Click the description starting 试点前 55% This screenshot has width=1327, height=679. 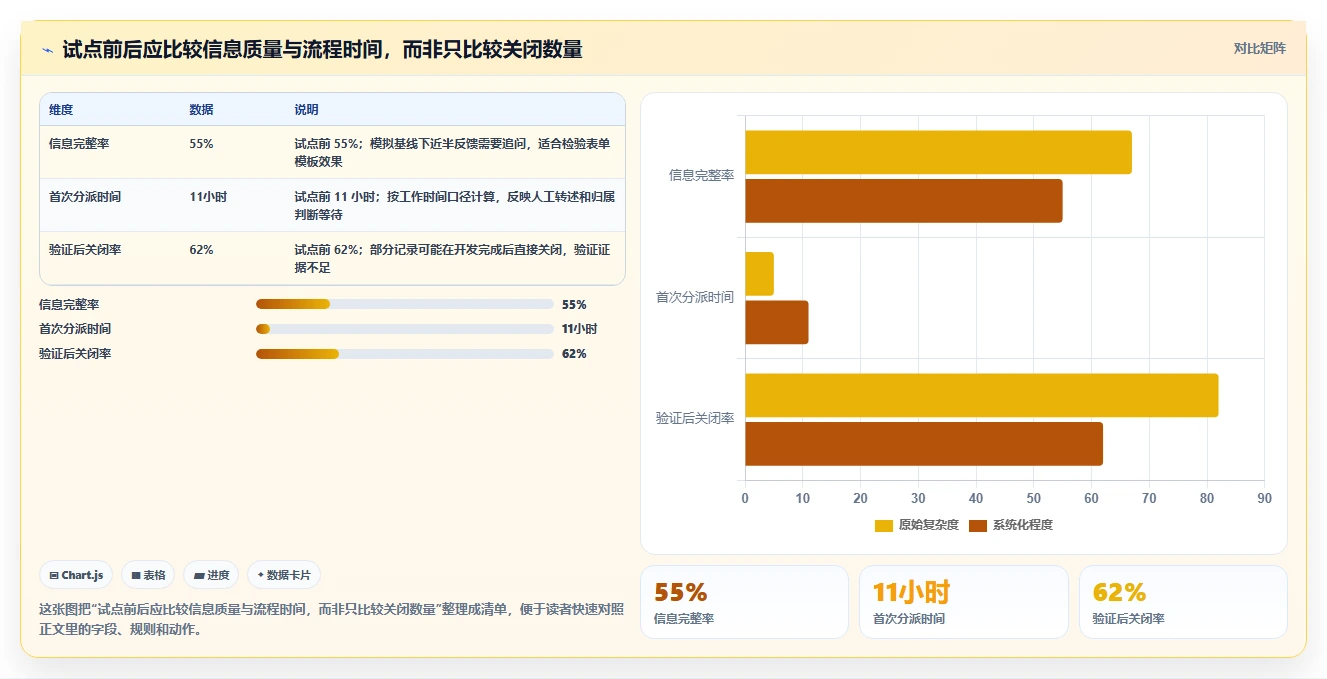[x=452, y=152]
